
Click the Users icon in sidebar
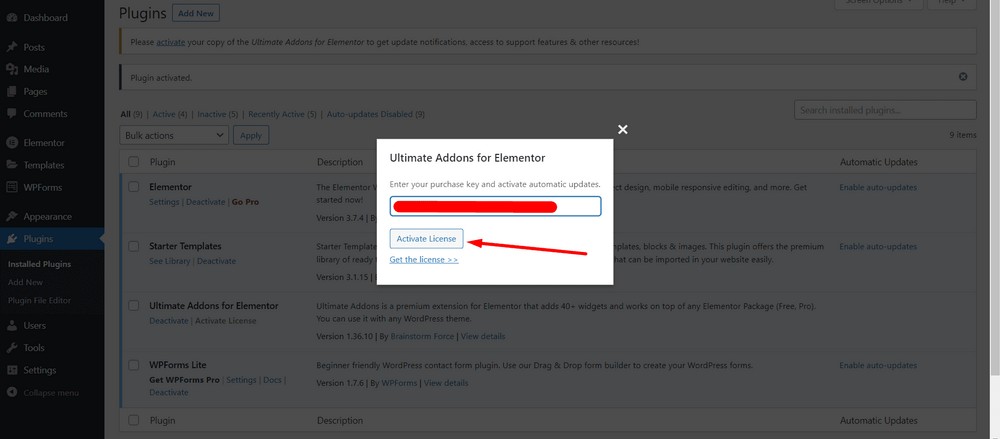(11, 325)
